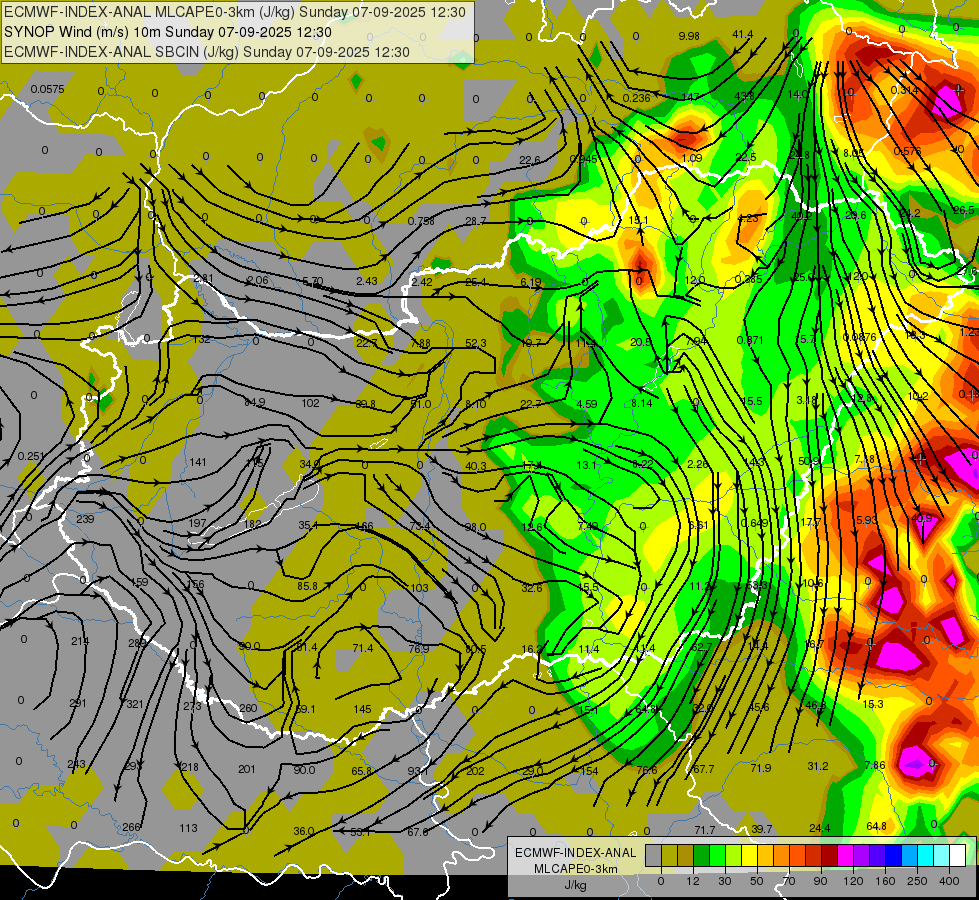979x900 pixels.
Task: Click the map value '24.4'
Action: click(820, 828)
